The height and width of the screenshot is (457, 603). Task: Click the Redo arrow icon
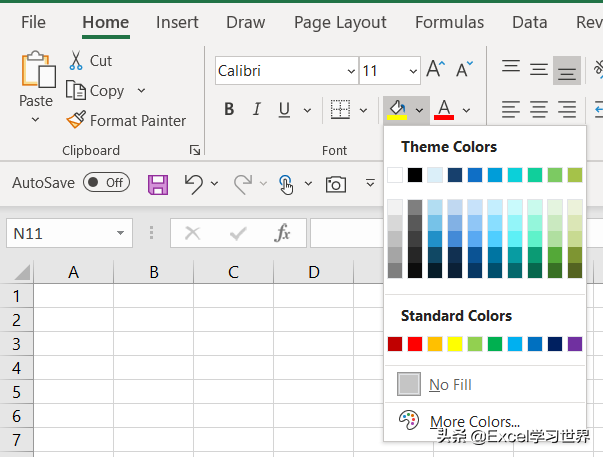coord(243,184)
